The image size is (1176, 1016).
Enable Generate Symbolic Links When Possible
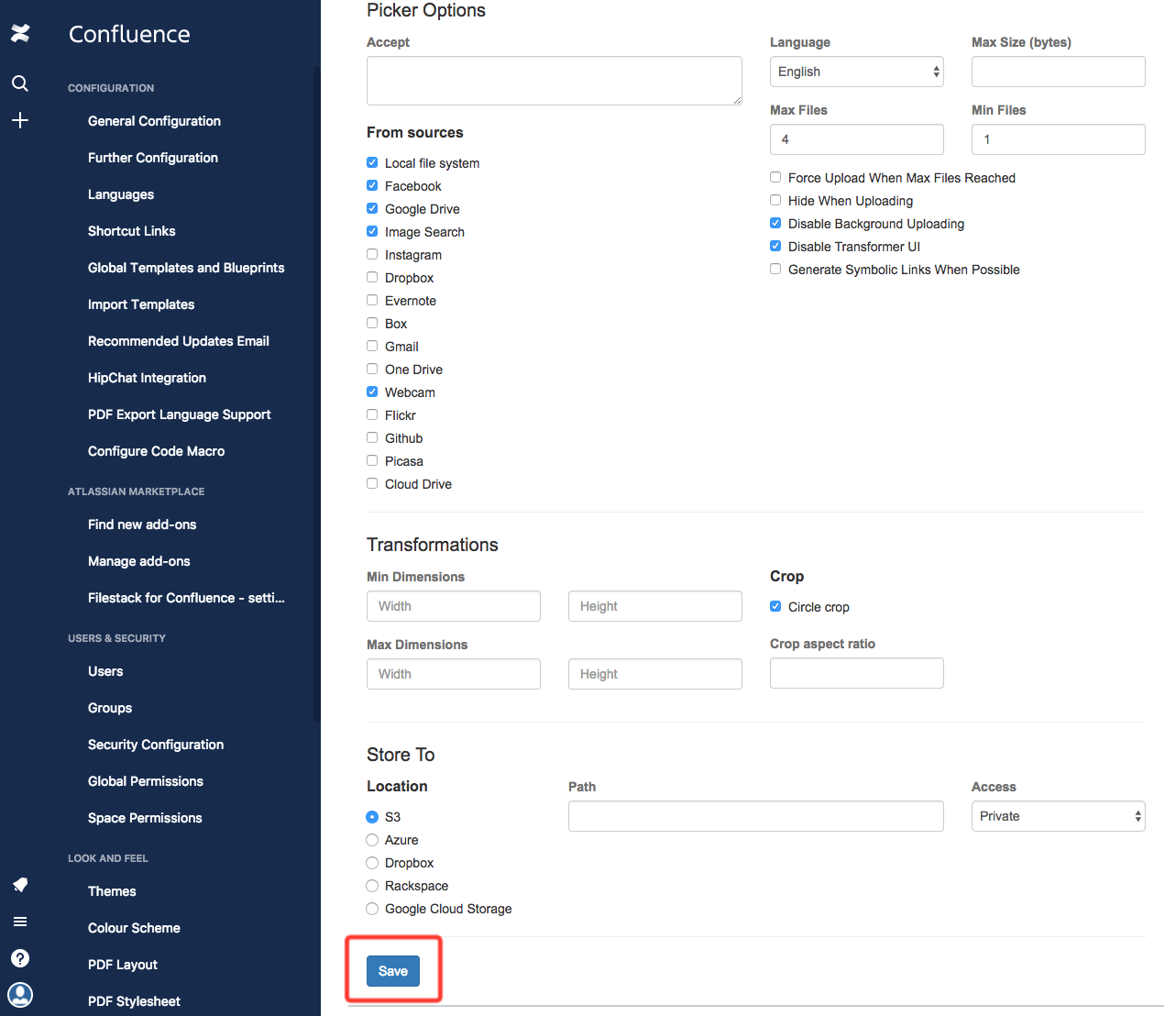(x=775, y=269)
